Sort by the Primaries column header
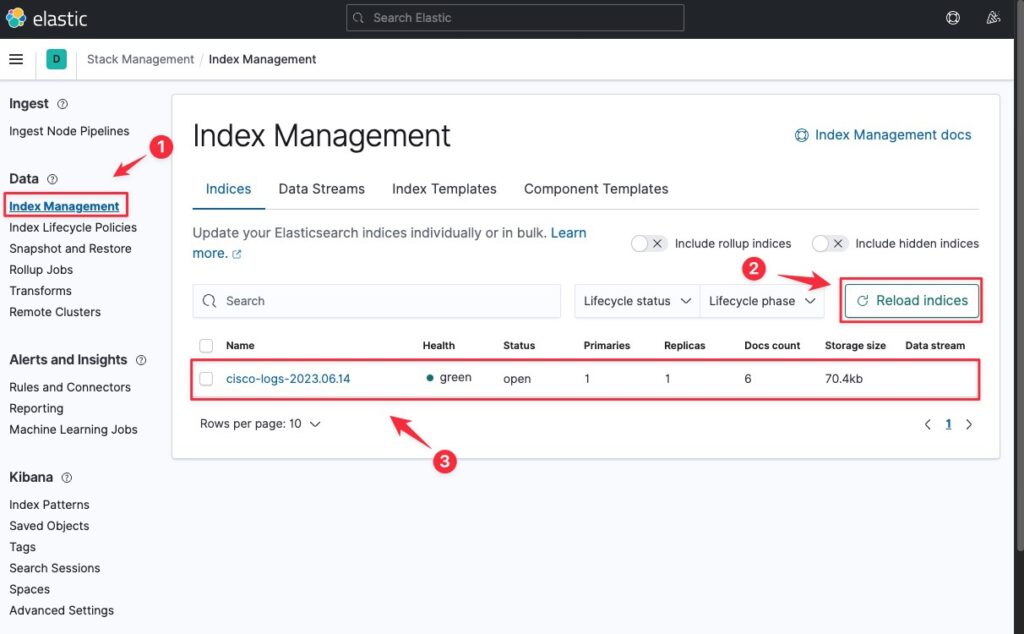Screen dimensions: 1024x634 pos(607,345)
